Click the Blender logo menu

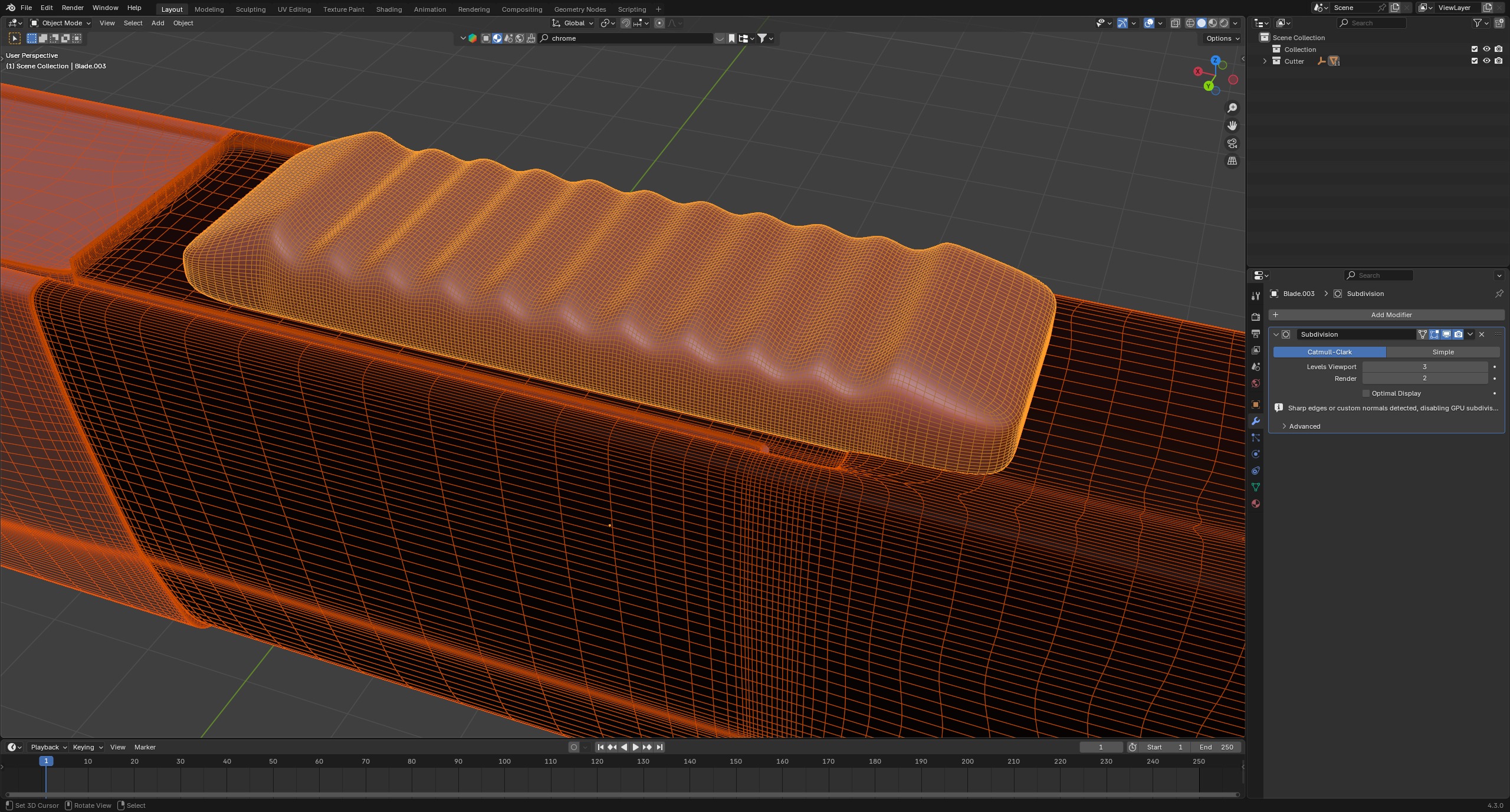[11, 8]
